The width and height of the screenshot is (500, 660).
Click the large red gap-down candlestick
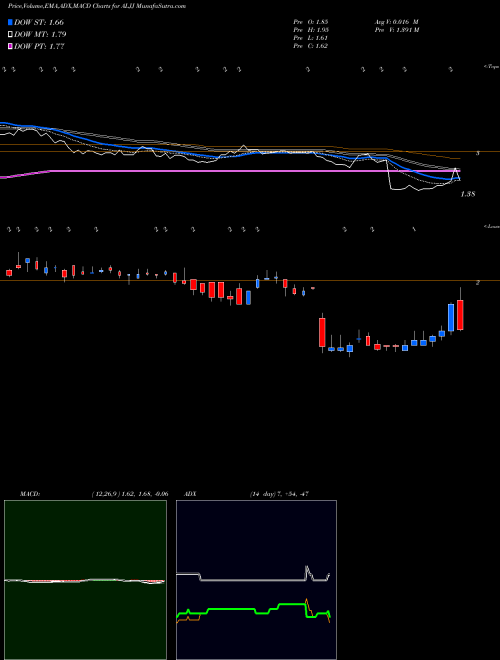(x=322, y=332)
